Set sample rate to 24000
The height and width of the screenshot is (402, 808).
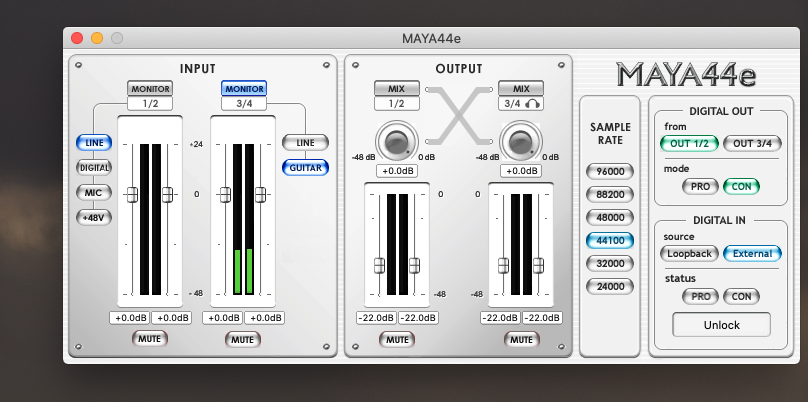coord(610,287)
